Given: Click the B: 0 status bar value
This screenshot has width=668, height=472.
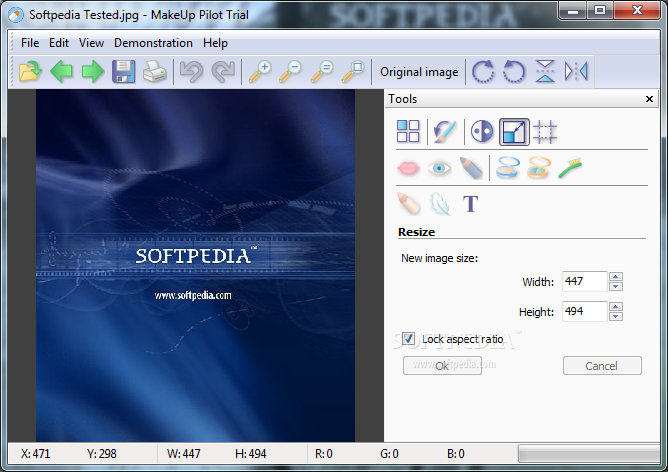Looking at the screenshot, I should click(456, 454).
